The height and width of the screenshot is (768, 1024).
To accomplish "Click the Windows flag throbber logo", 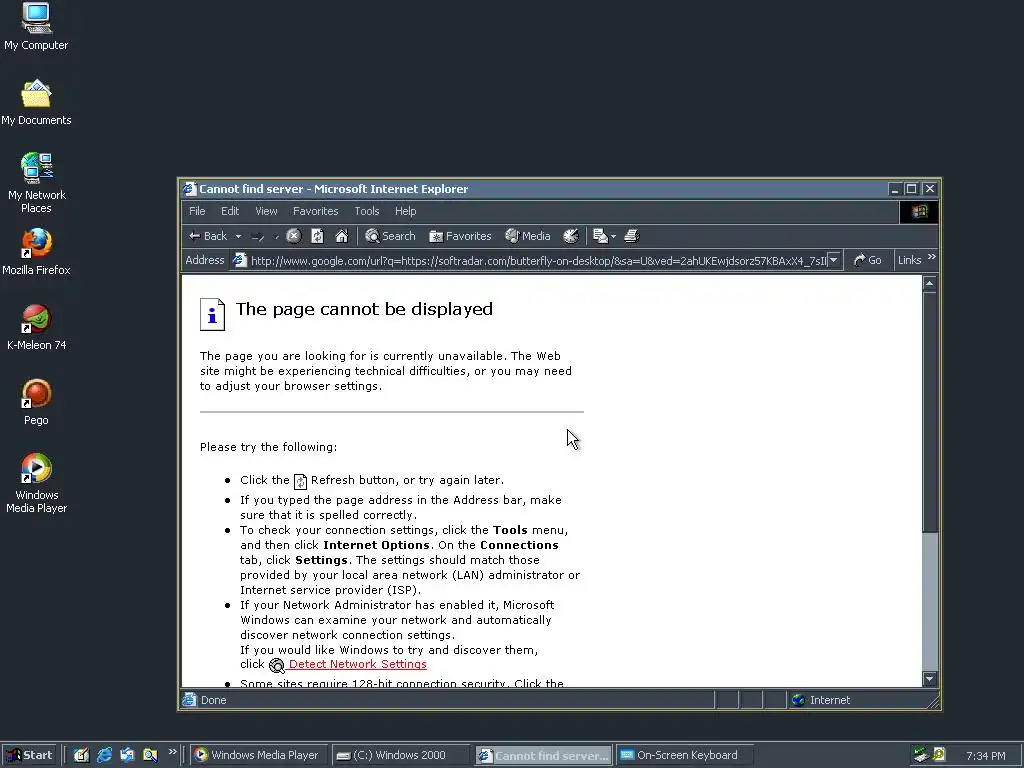I will 920,212.
